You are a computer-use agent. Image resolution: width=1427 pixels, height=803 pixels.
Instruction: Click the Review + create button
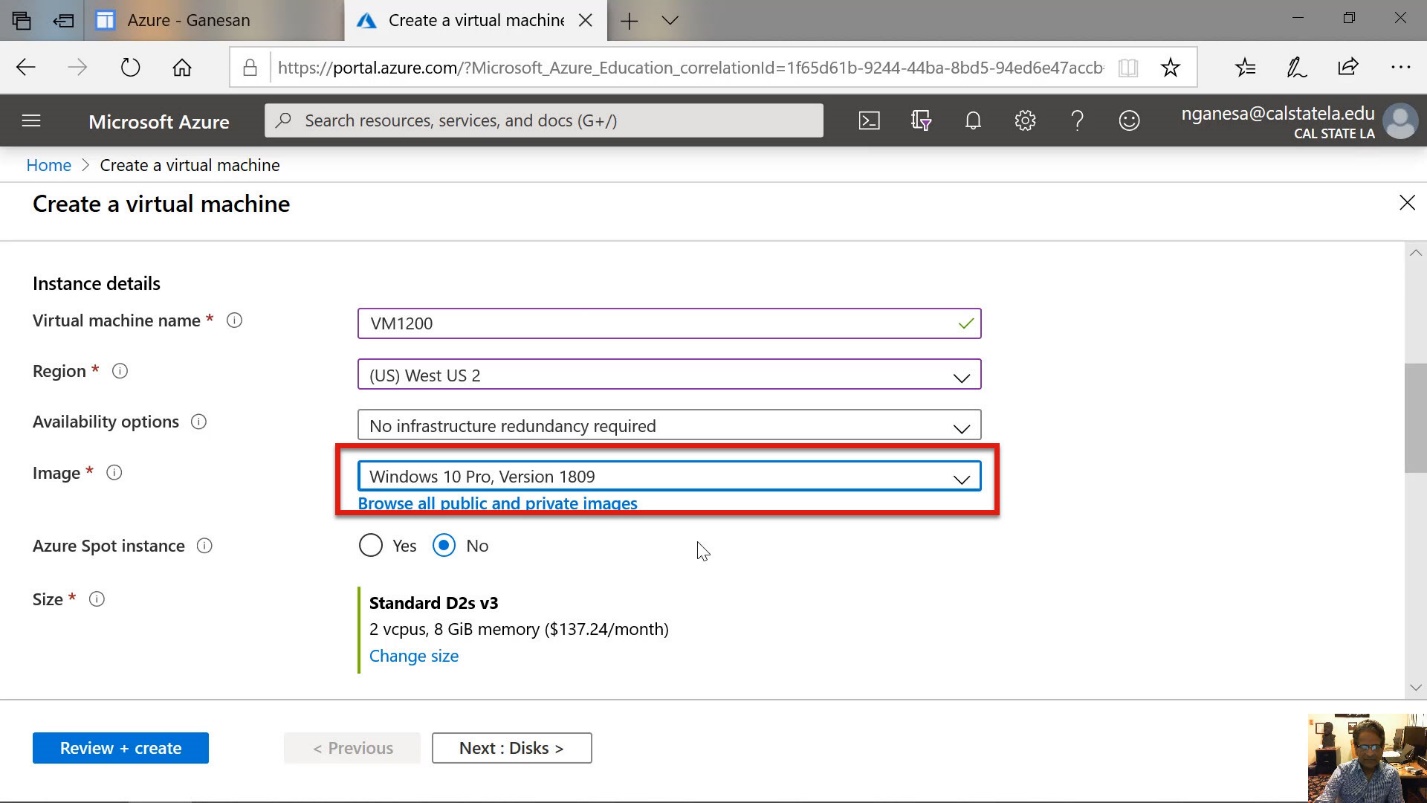tap(120, 747)
